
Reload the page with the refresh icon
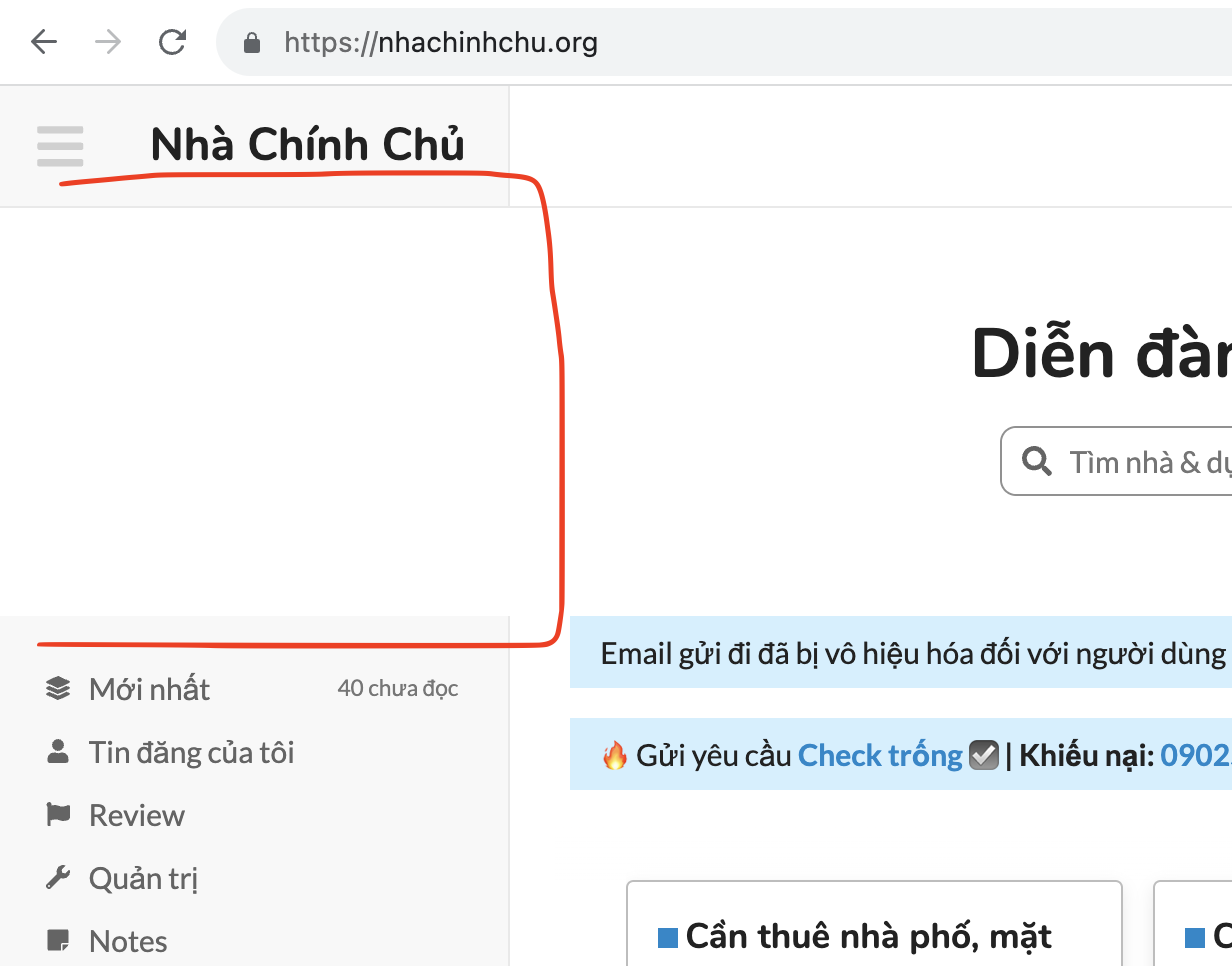173,42
